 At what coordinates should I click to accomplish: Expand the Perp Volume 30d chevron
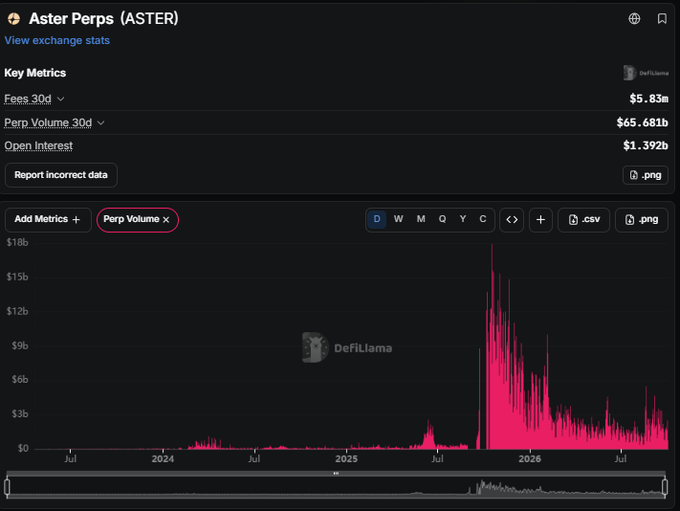(x=101, y=123)
